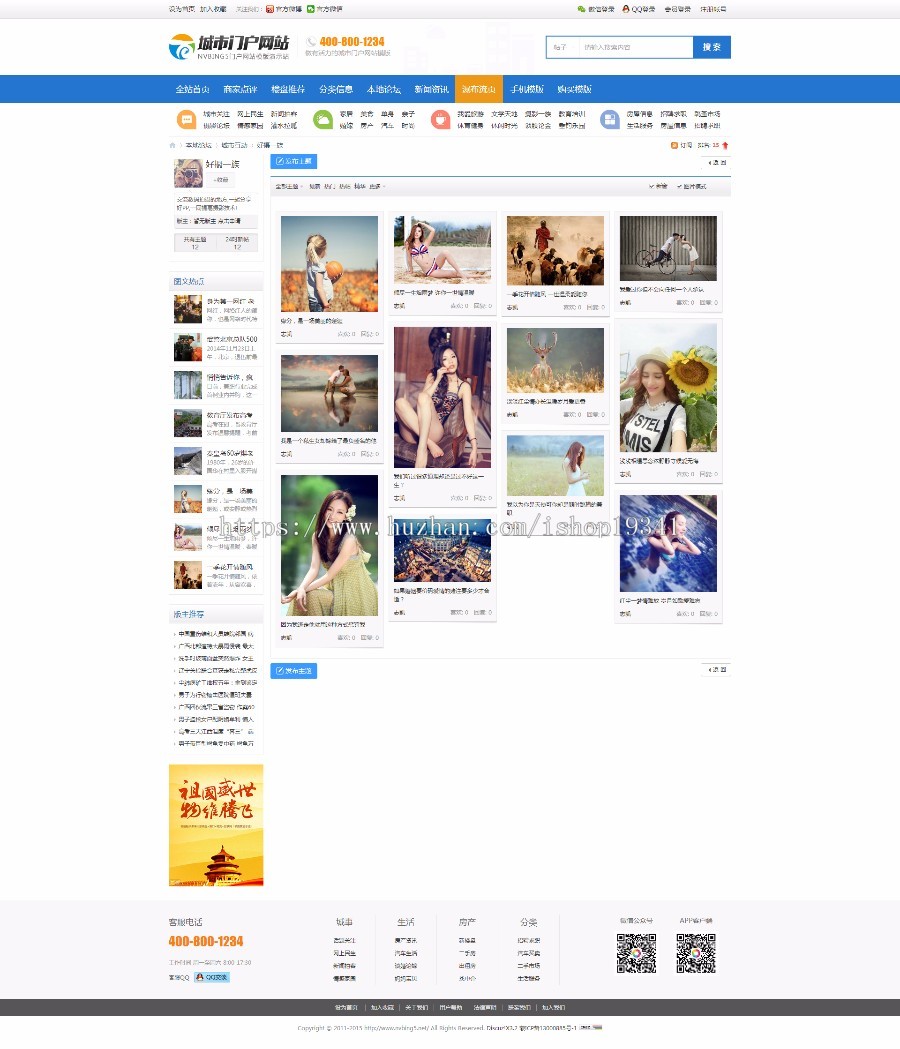Click the phone icon beside 400-800-1234 in header
Image resolution: width=900 pixels, height=1049 pixels.
pos(311,41)
